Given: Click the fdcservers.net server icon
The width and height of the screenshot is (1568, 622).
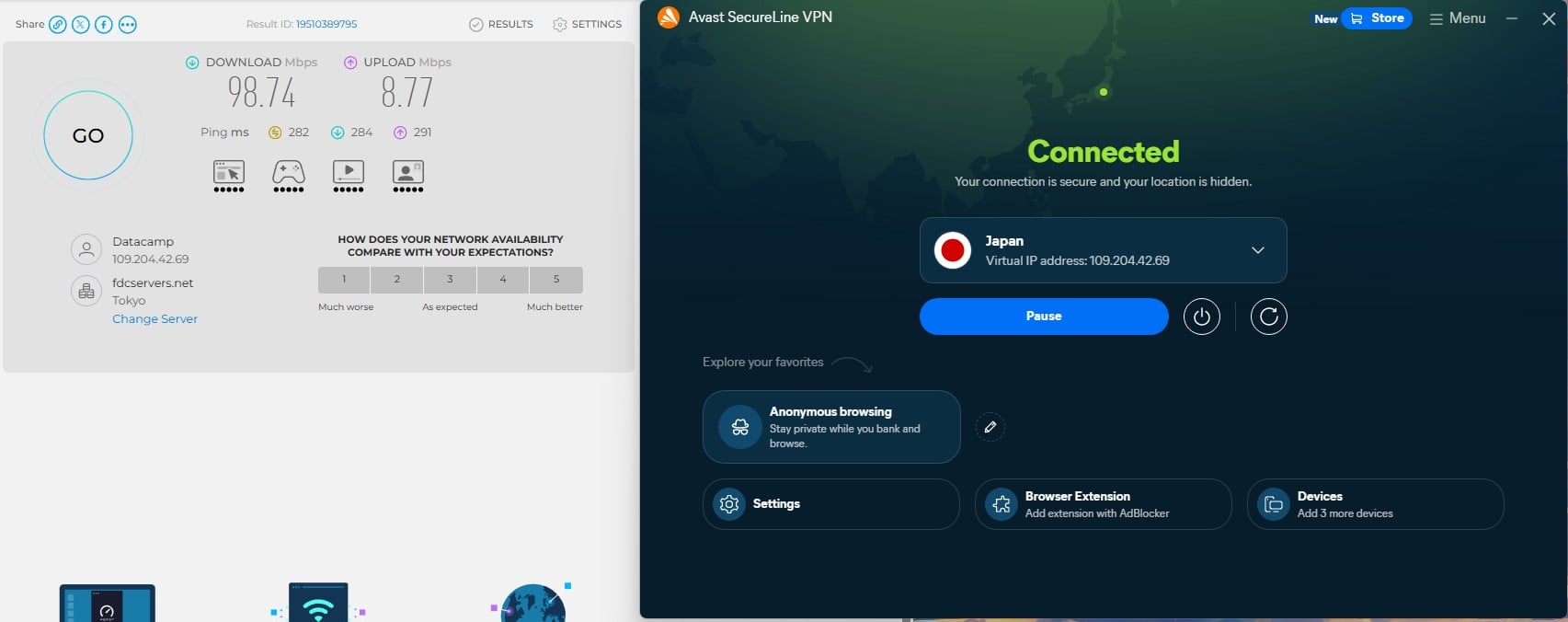Looking at the screenshot, I should [86, 291].
